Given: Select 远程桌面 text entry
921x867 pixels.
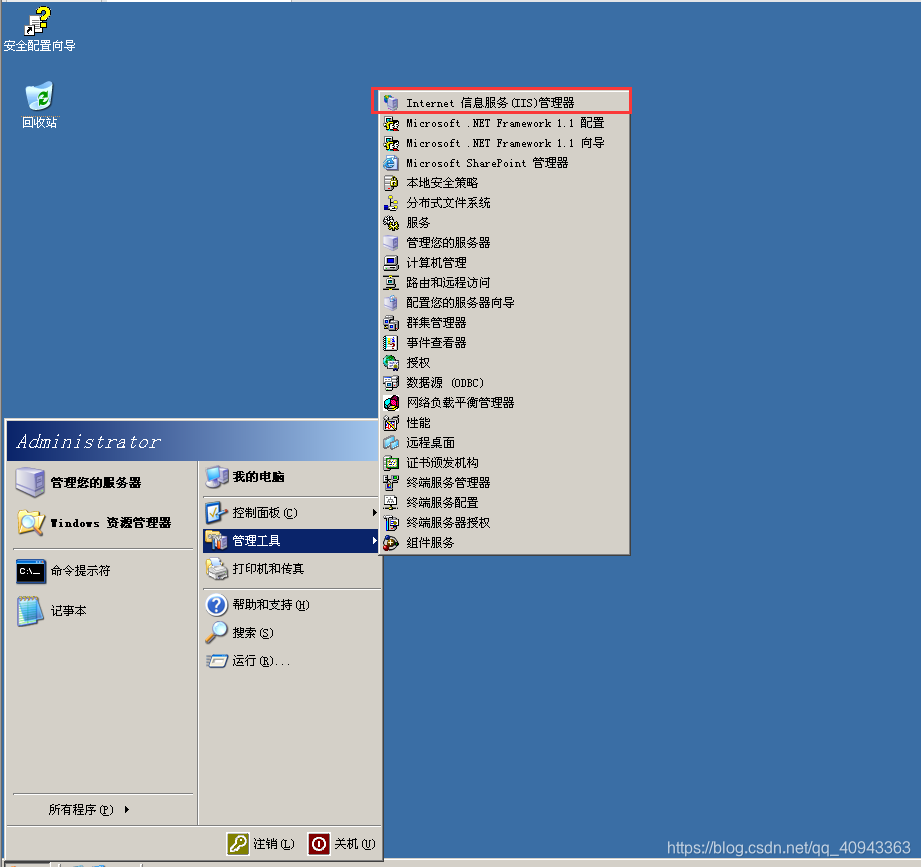Looking at the screenshot, I should [430, 442].
